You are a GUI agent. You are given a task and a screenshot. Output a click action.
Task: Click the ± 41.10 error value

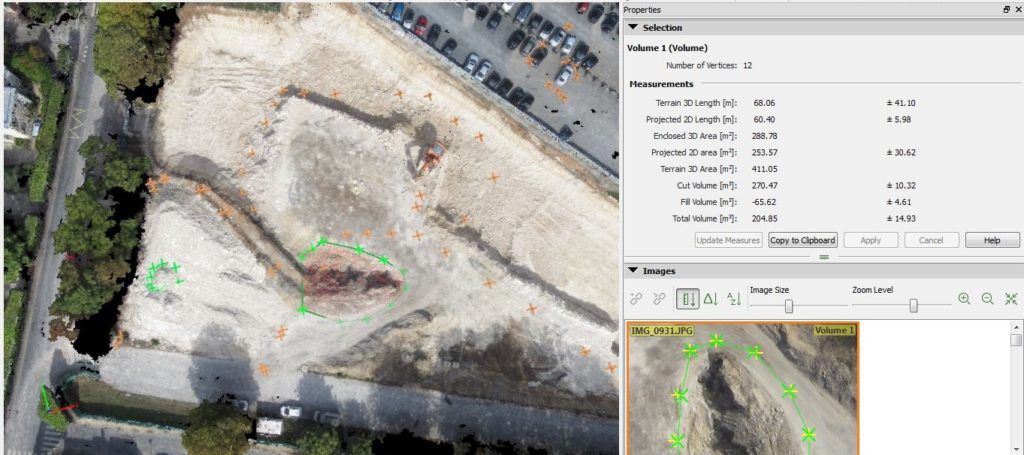[901, 103]
